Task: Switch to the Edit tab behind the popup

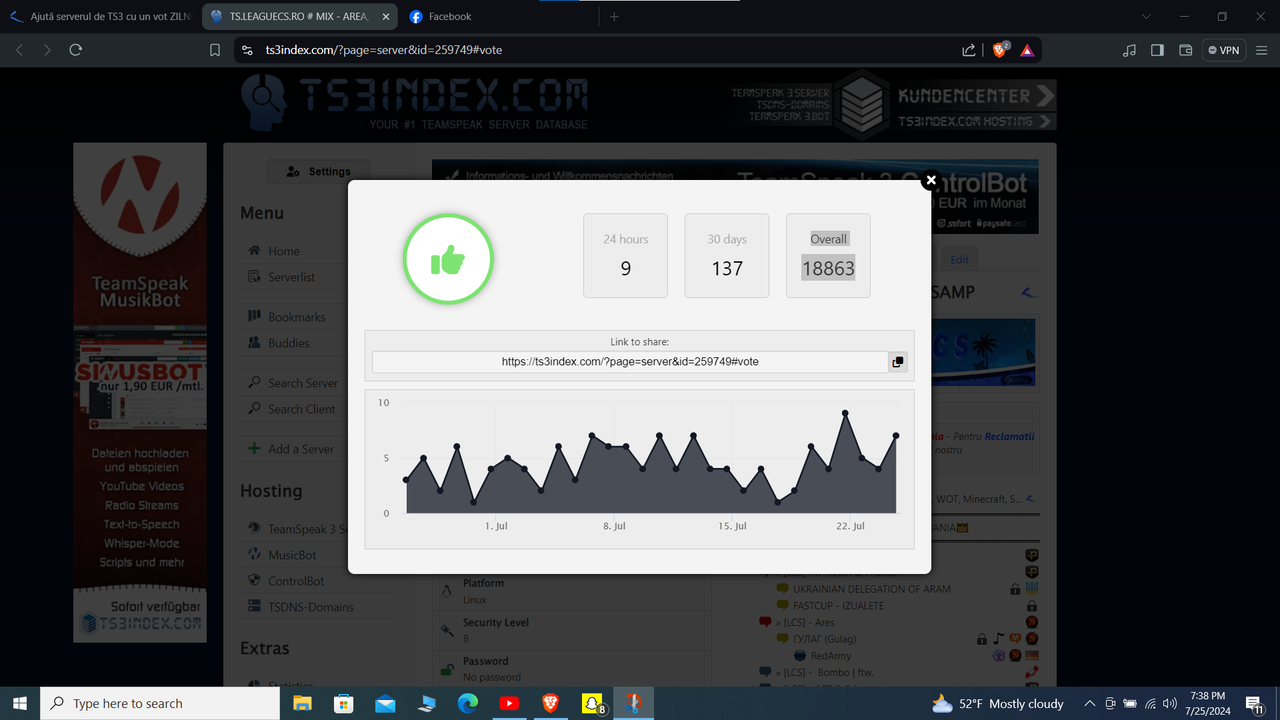Action: [x=959, y=259]
